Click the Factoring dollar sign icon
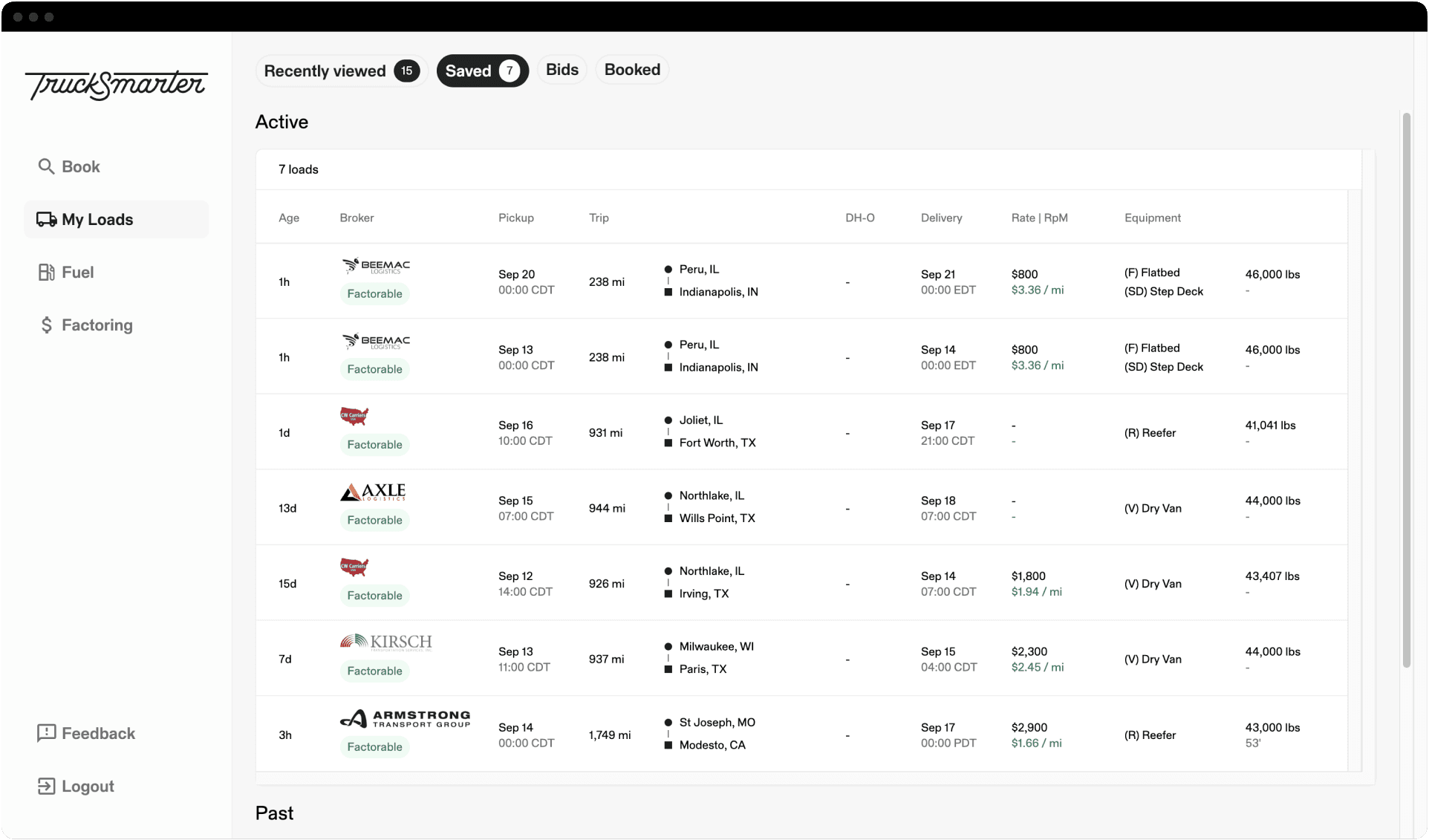This screenshot has width=1429, height=840. click(x=46, y=325)
